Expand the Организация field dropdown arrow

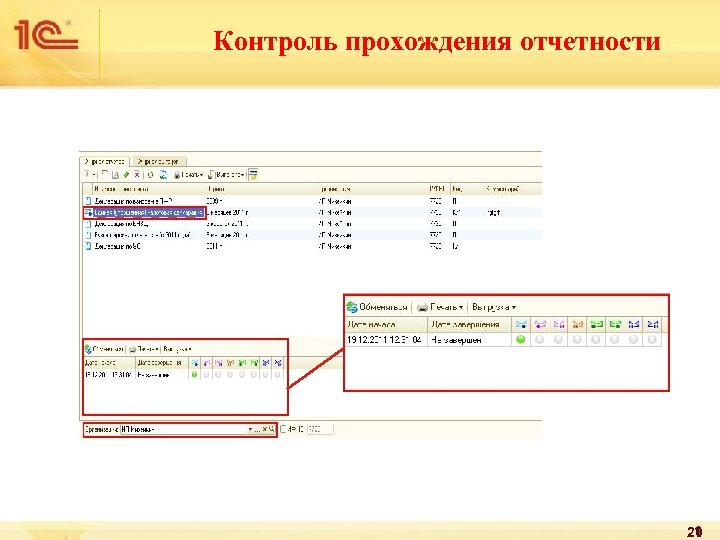[251, 430]
